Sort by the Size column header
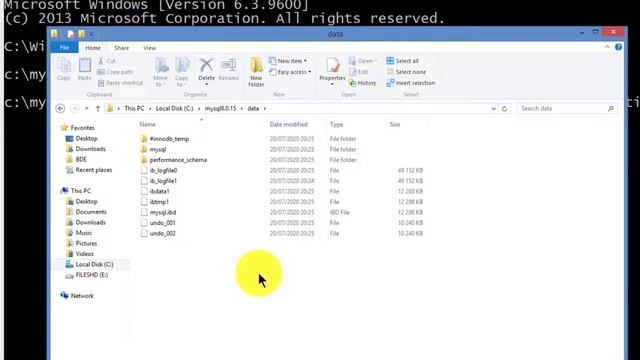The width and height of the screenshot is (640, 360). 395,124
